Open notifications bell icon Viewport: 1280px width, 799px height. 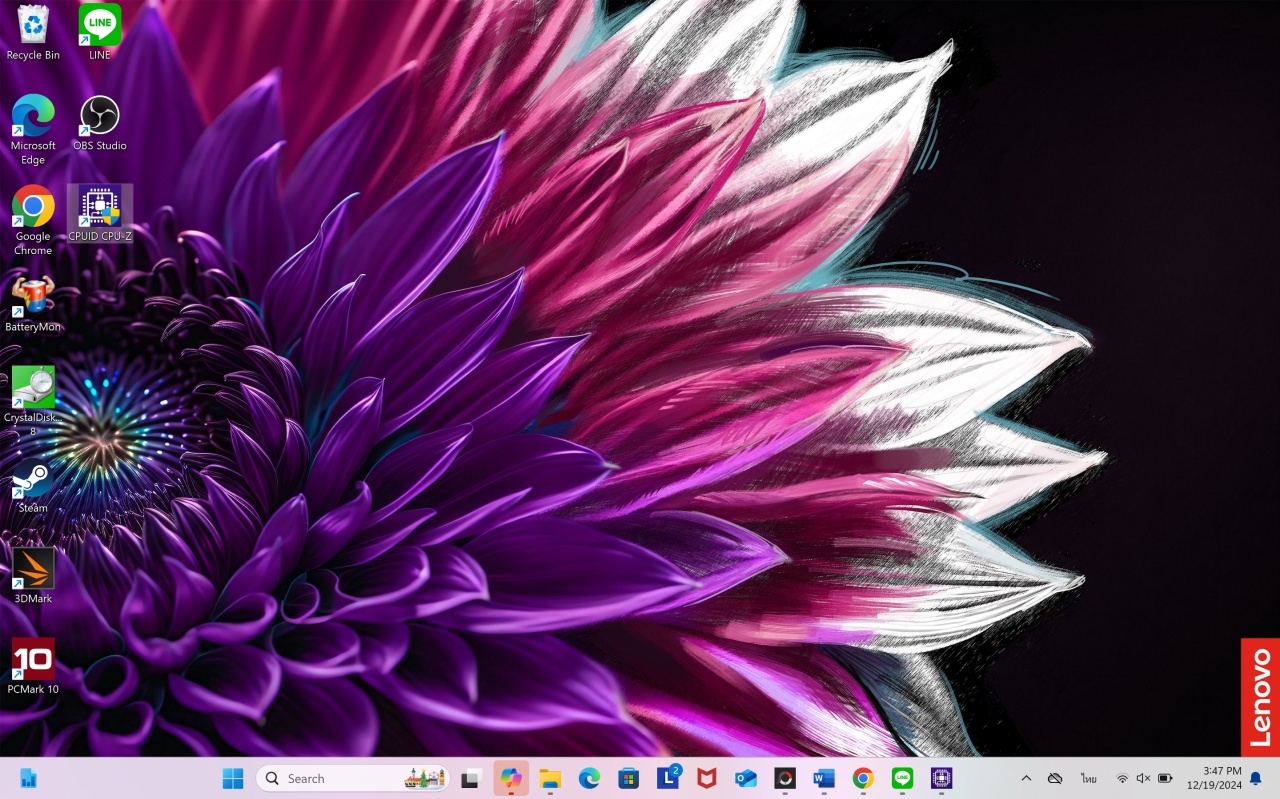(x=1256, y=778)
